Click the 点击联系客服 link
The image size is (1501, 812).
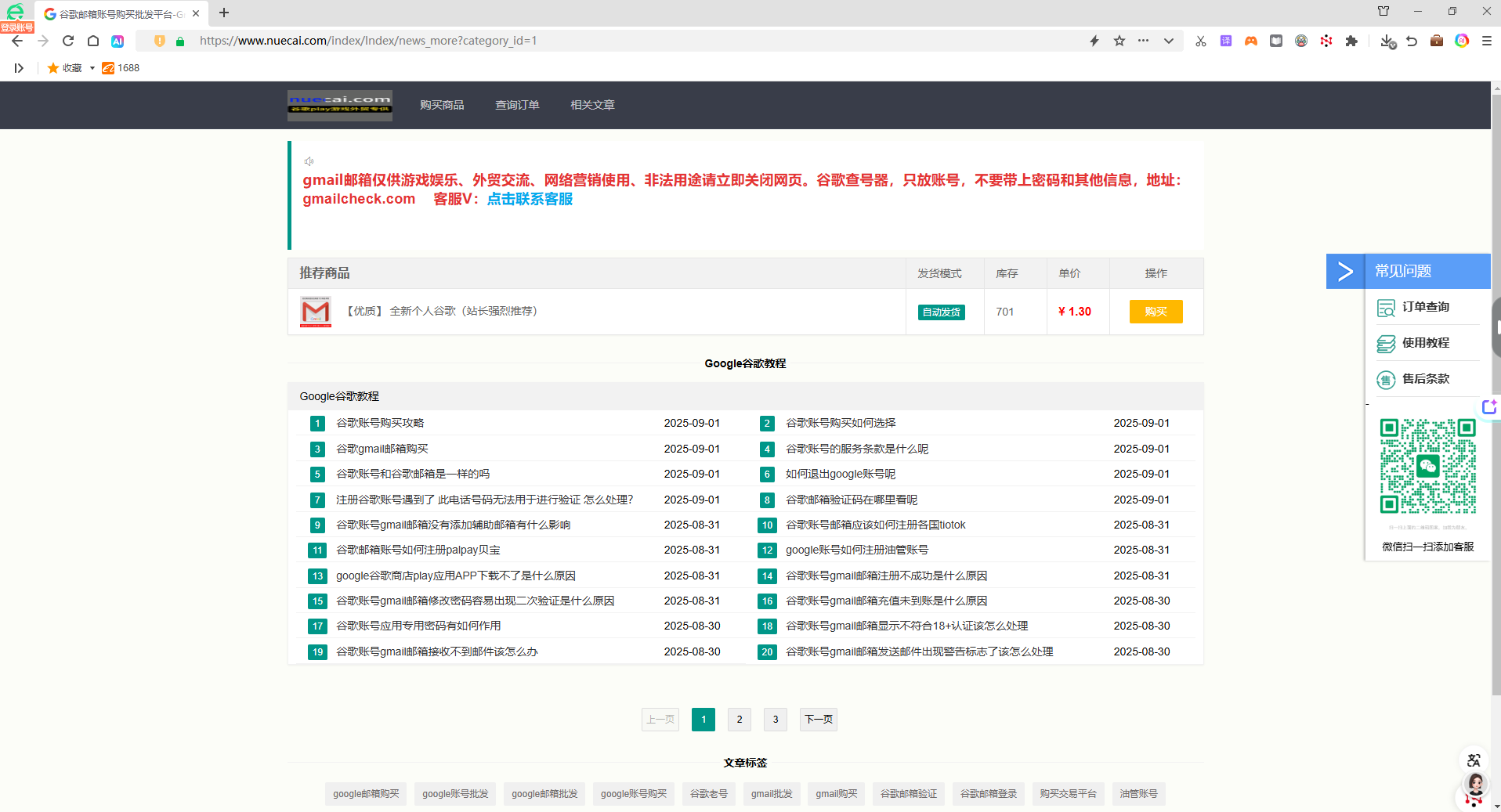point(530,199)
